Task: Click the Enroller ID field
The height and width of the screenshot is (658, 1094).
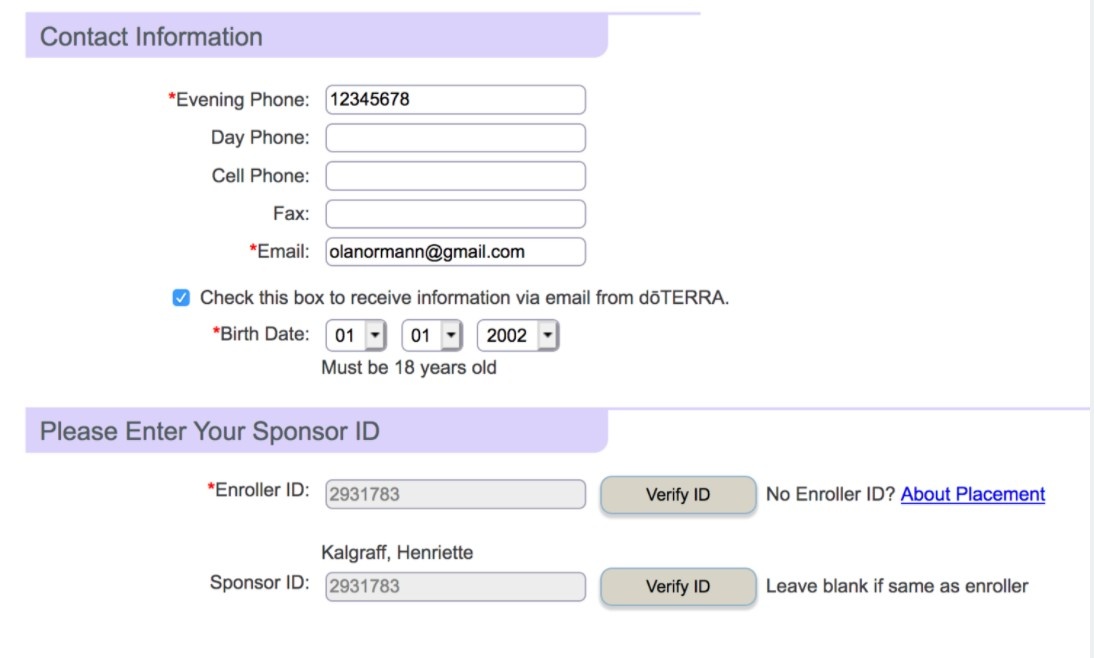Action: [455, 495]
